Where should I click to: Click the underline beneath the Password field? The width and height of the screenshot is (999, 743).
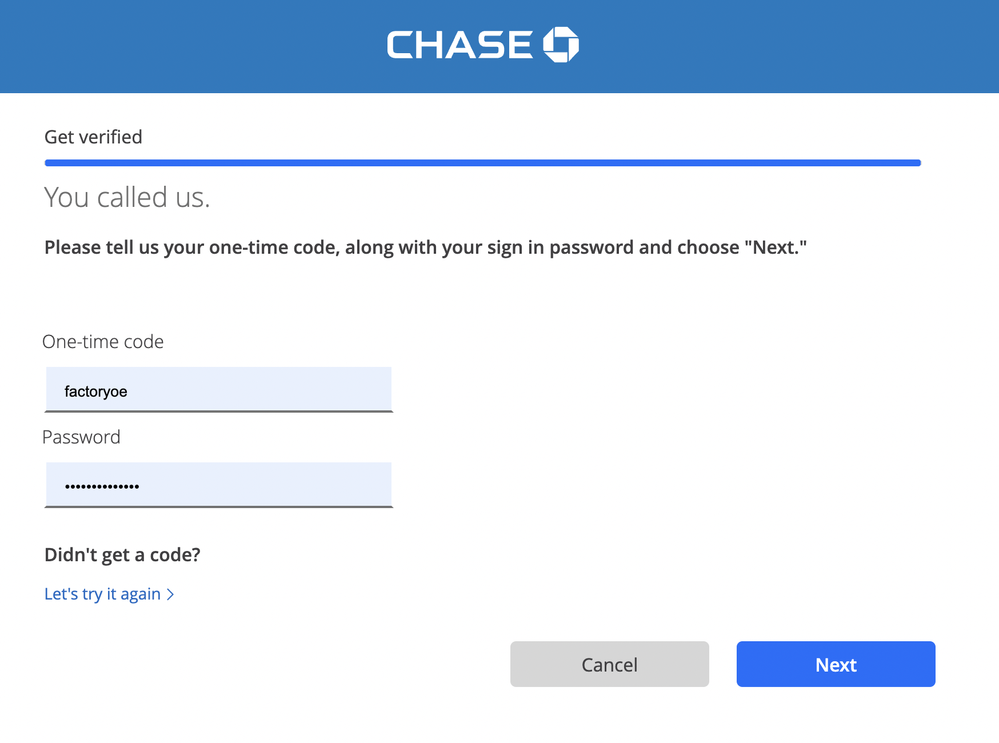tap(218, 506)
